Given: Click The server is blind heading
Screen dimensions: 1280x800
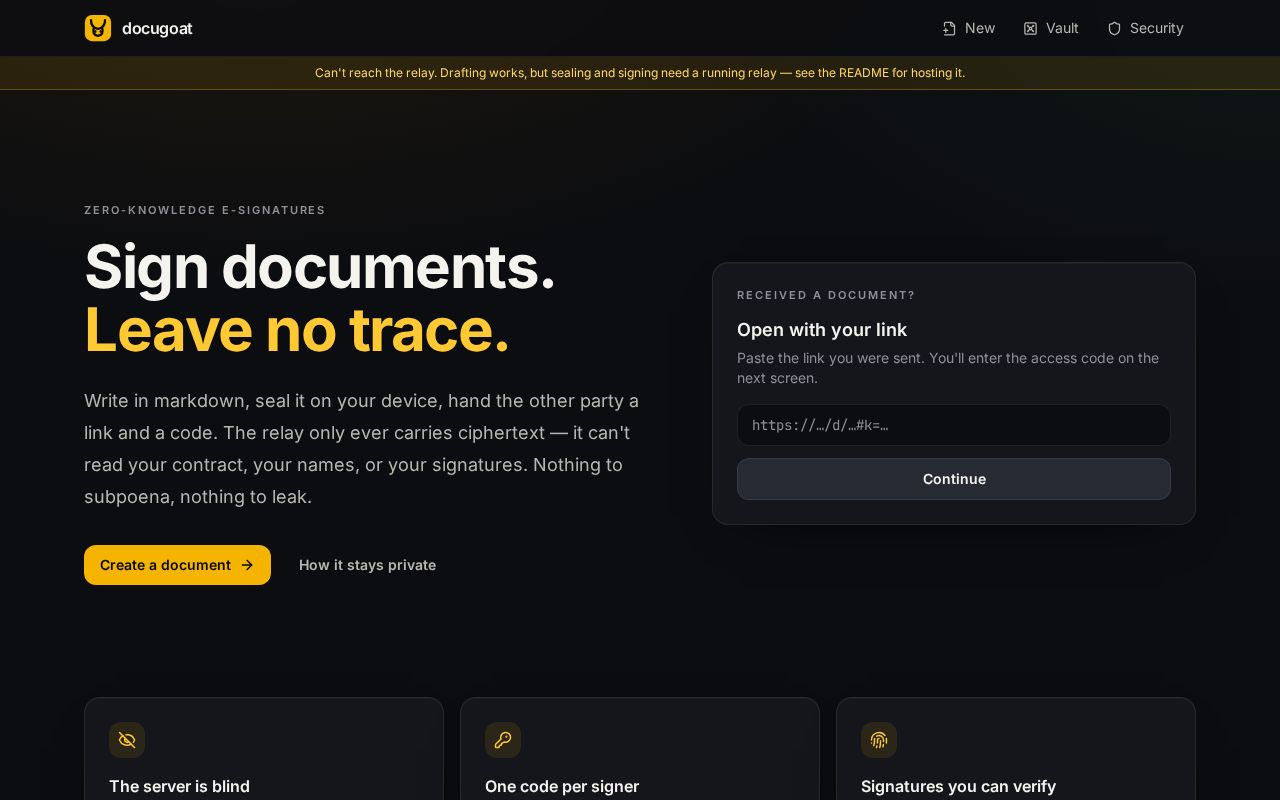Looking at the screenshot, I should tap(179, 786).
